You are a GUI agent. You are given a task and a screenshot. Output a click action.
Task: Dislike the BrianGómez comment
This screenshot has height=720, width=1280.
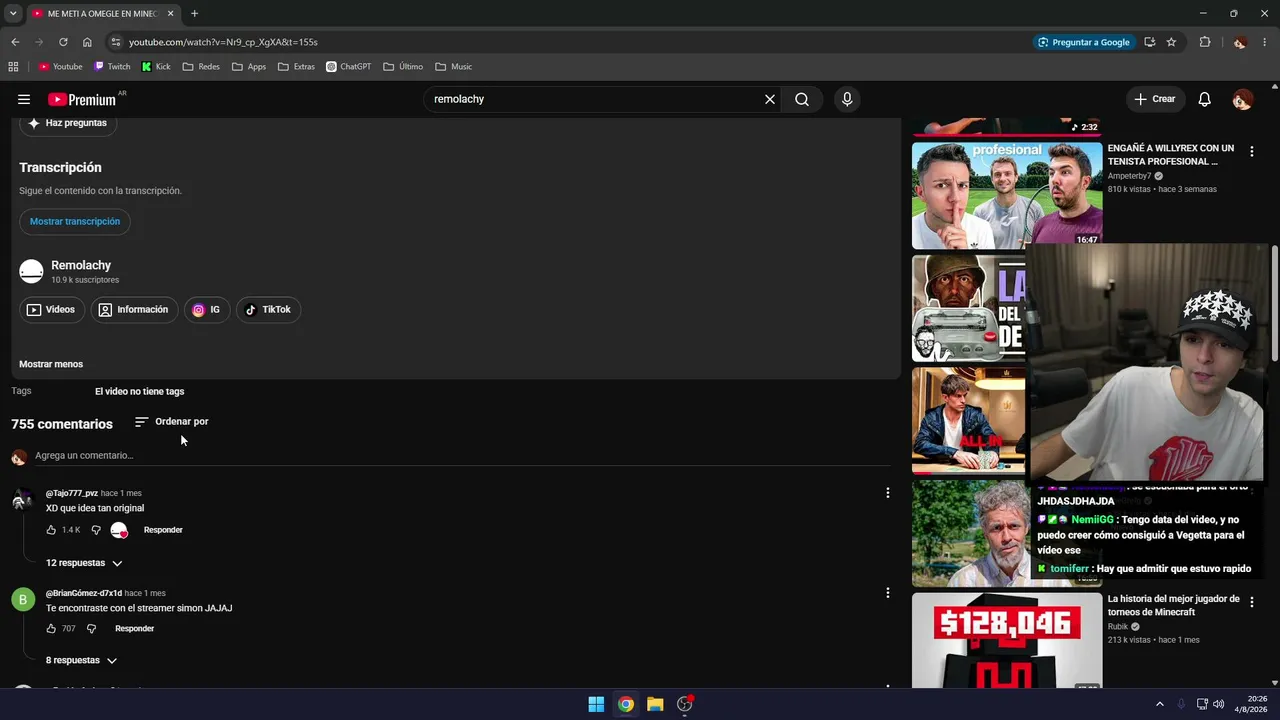91,629
